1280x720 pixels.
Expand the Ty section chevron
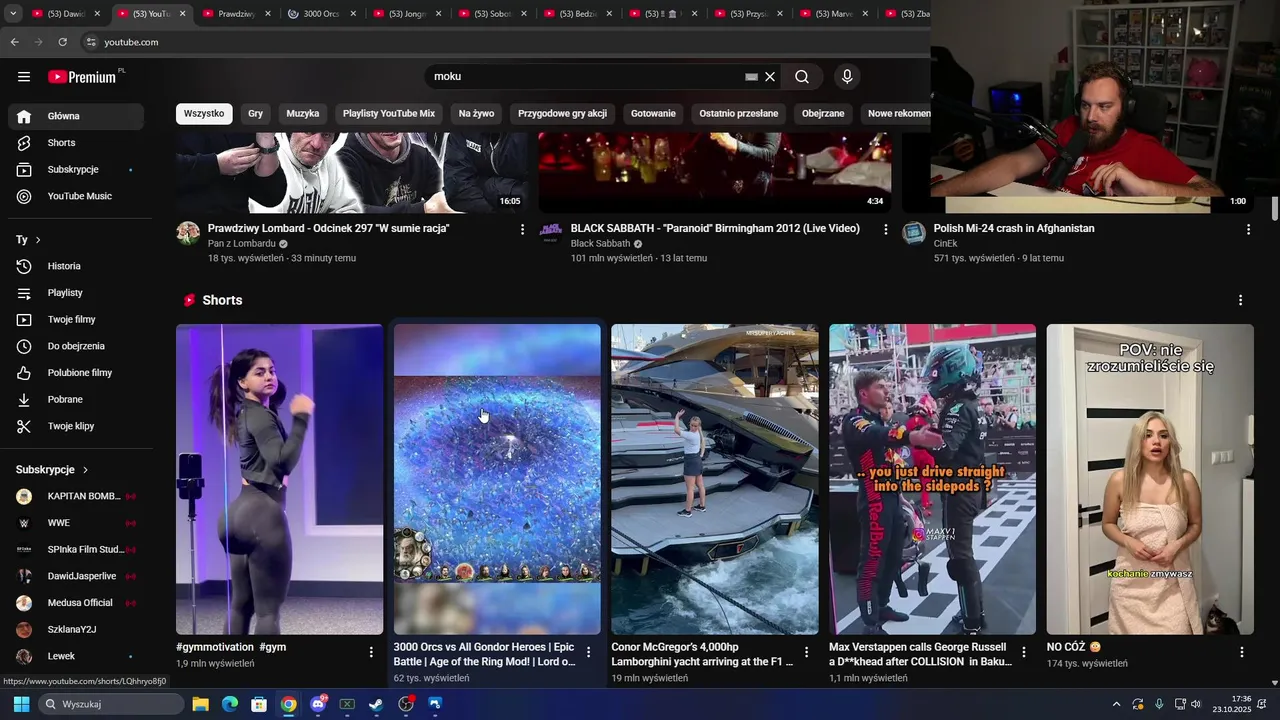pos(38,240)
